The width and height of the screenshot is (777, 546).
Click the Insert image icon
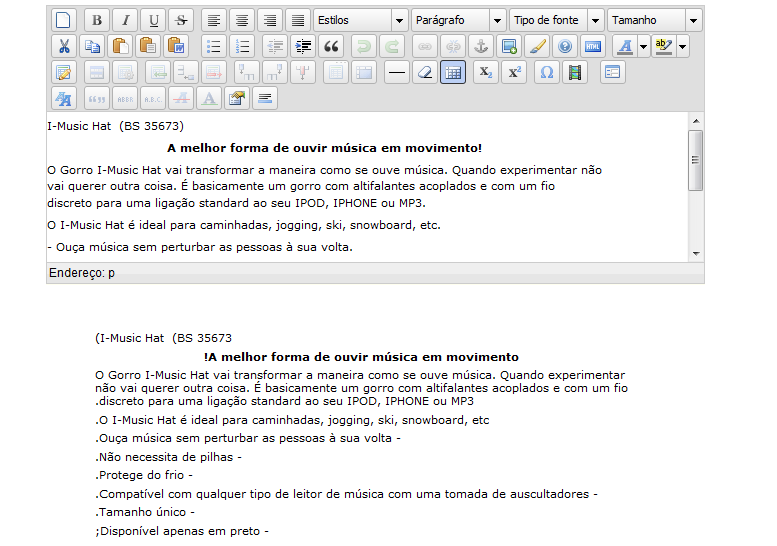click(509, 47)
